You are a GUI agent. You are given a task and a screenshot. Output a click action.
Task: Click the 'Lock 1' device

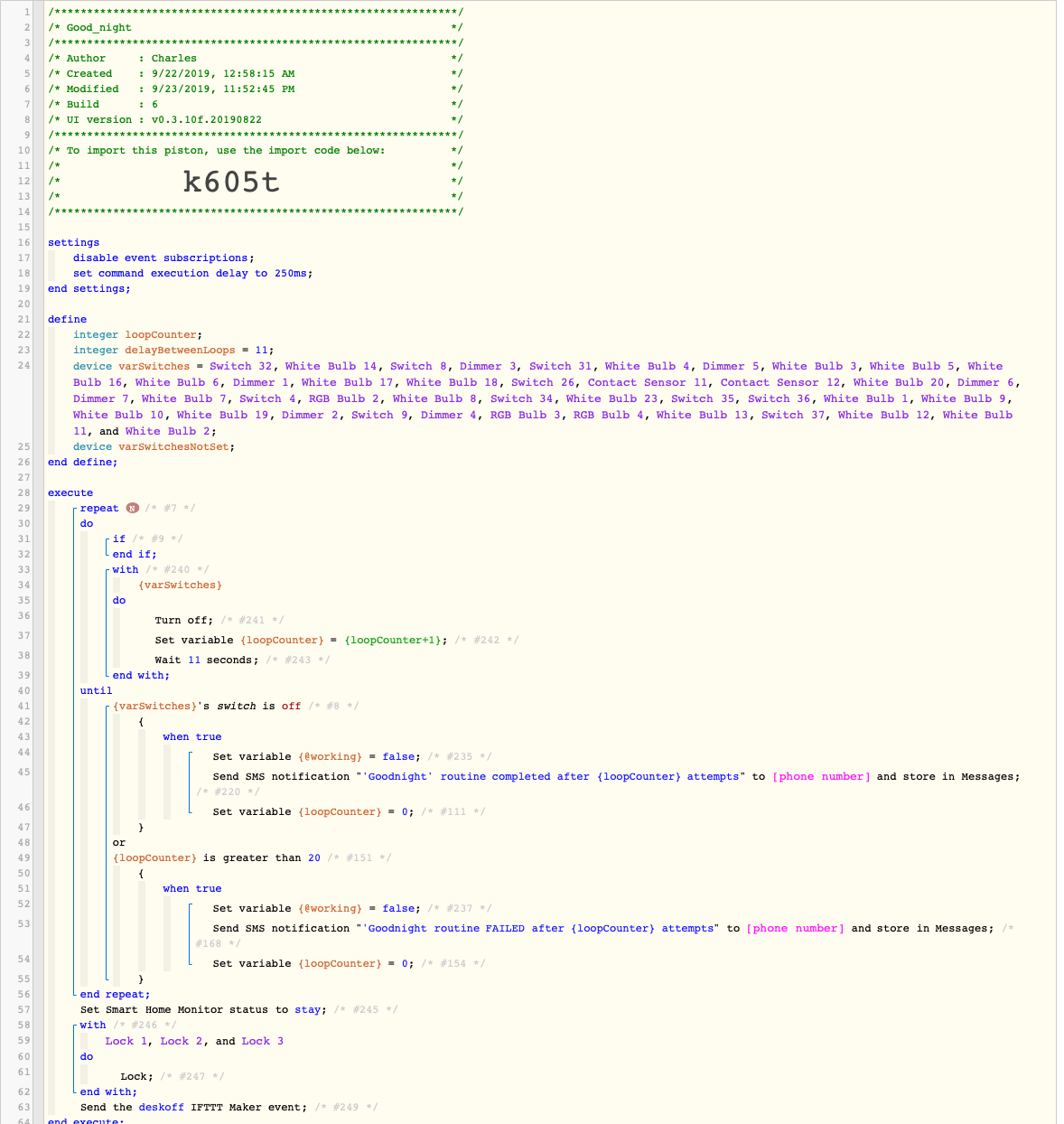point(126,1041)
